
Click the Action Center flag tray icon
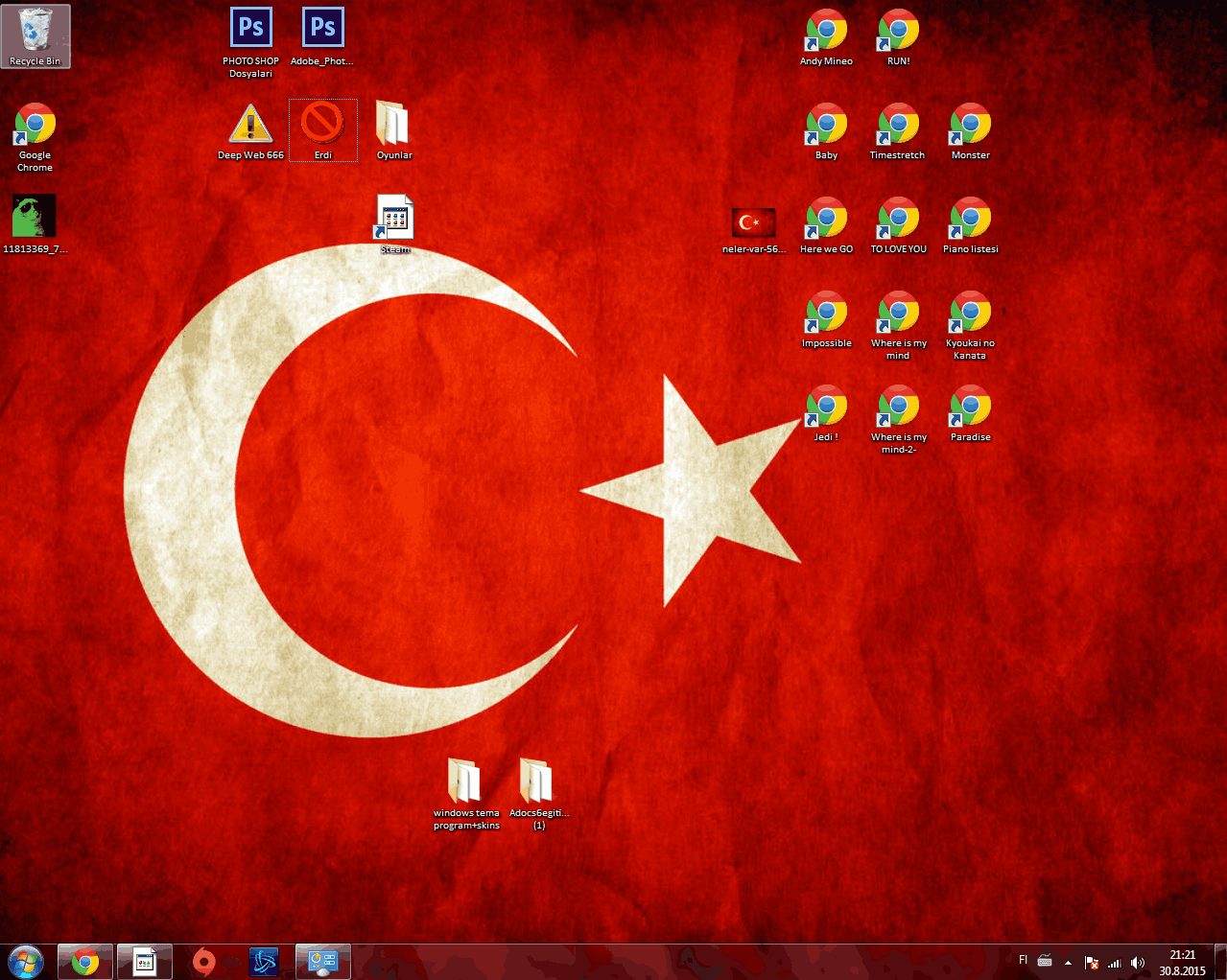coord(1091,963)
